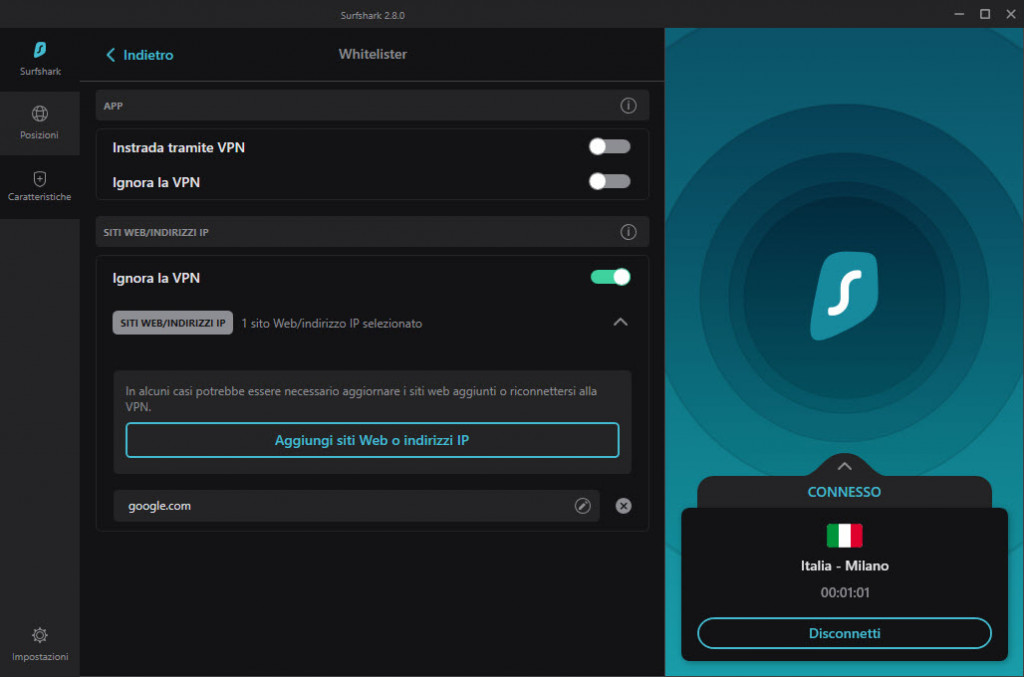
Task: Collapse the selected websites list chevron
Action: [x=620, y=322]
